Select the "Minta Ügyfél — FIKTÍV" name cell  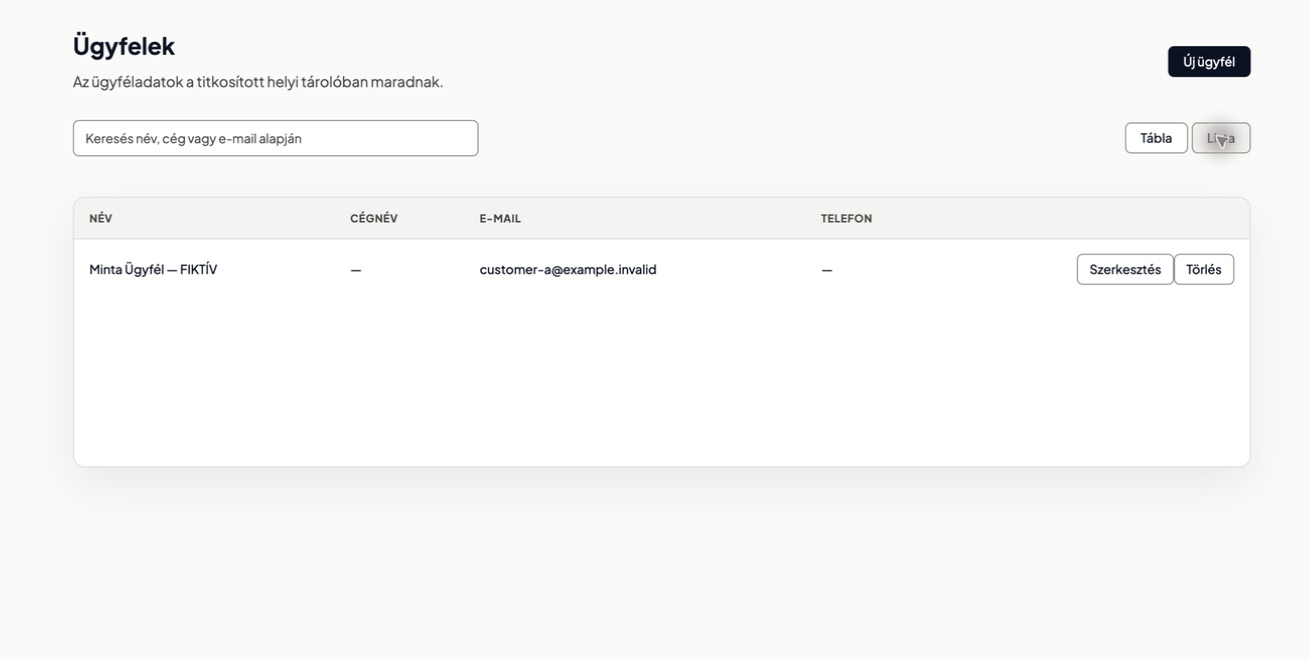tap(153, 269)
